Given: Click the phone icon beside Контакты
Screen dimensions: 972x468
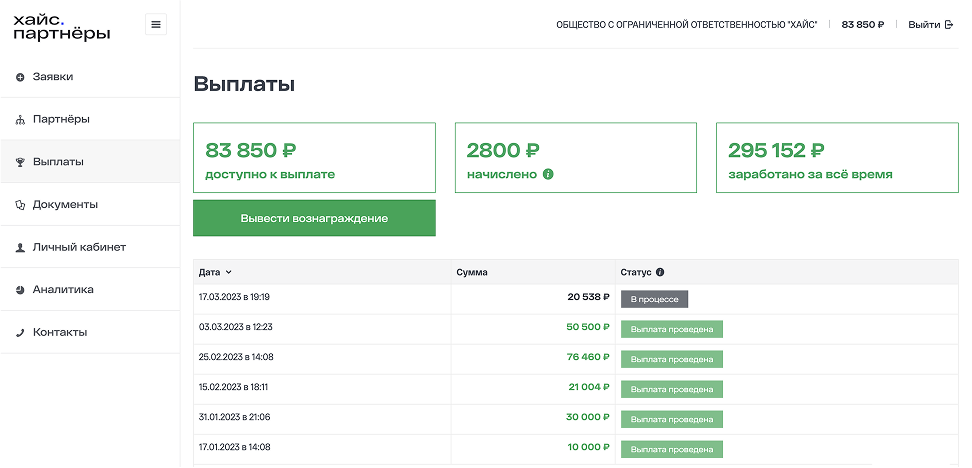Looking at the screenshot, I should click(20, 333).
